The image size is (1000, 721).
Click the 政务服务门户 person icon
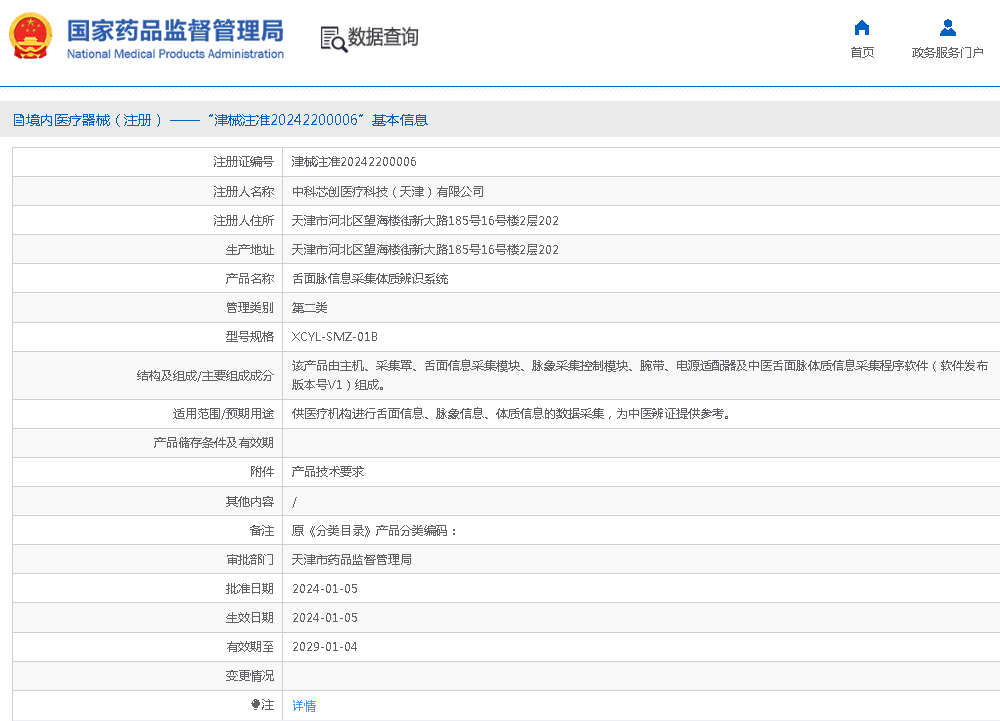(947, 28)
